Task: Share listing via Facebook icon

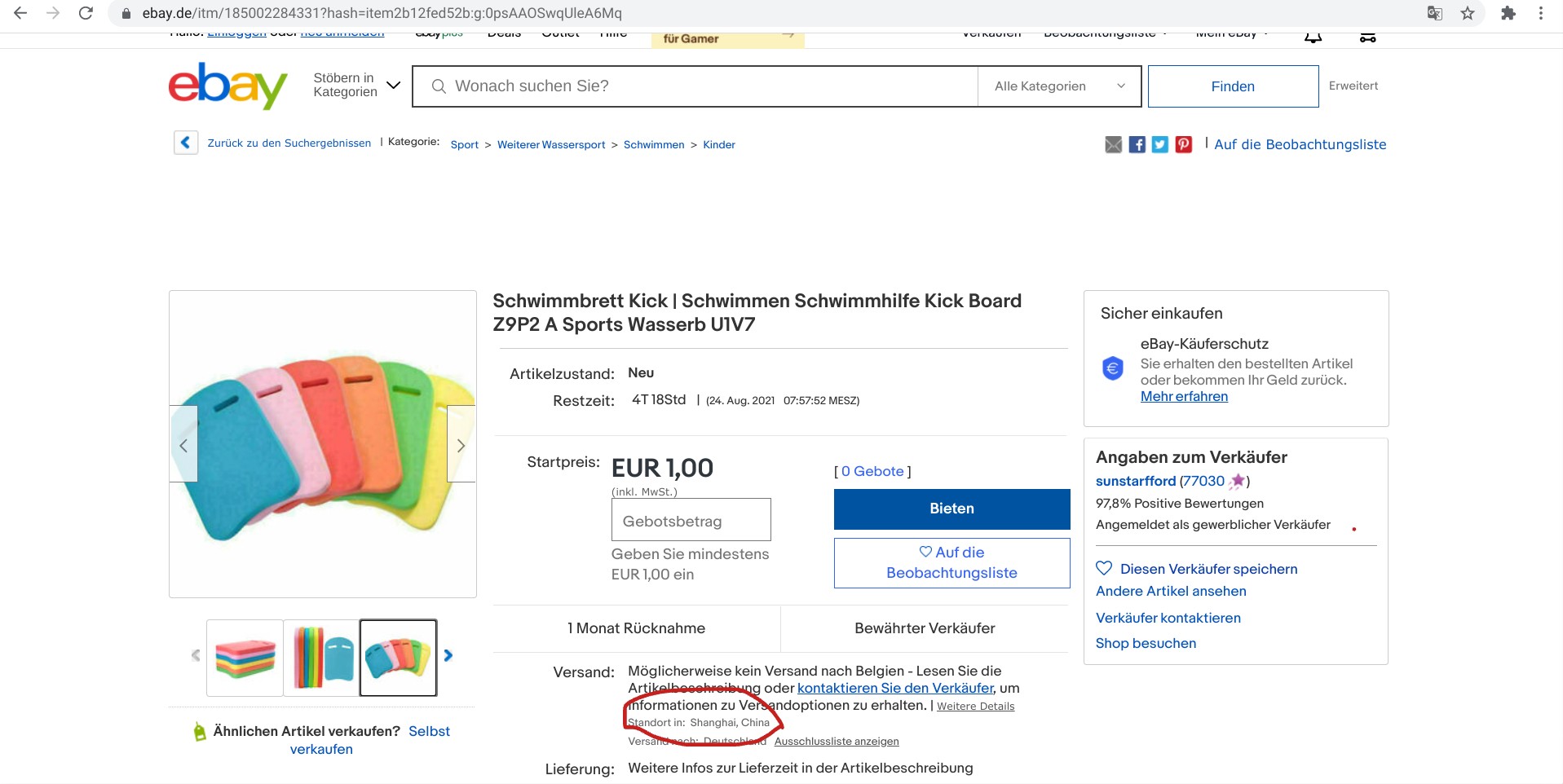Action: point(1137,145)
